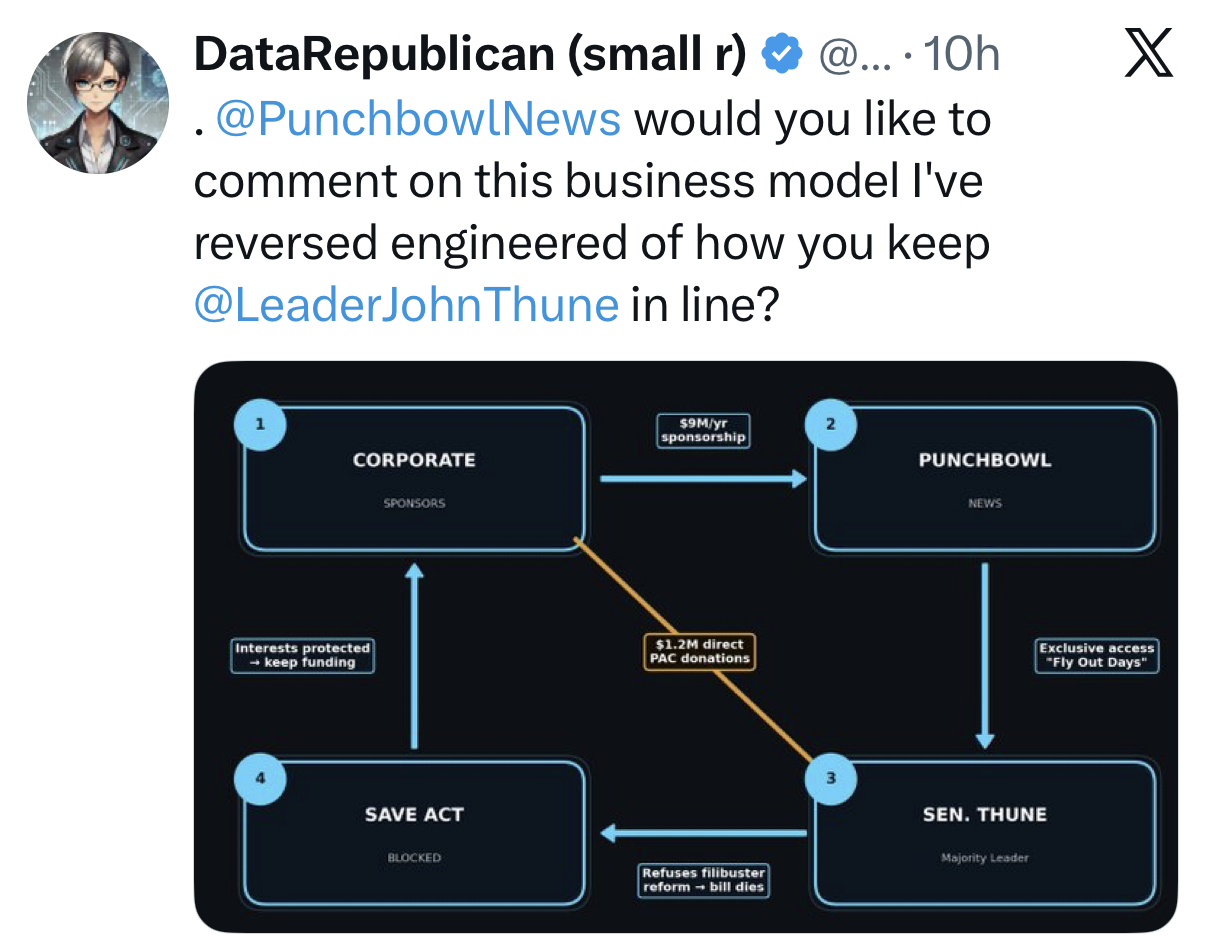Viewport: 1206px width, 946px height.
Task: Click the number 3 circle badge
Action: pyautogui.click(x=830, y=778)
